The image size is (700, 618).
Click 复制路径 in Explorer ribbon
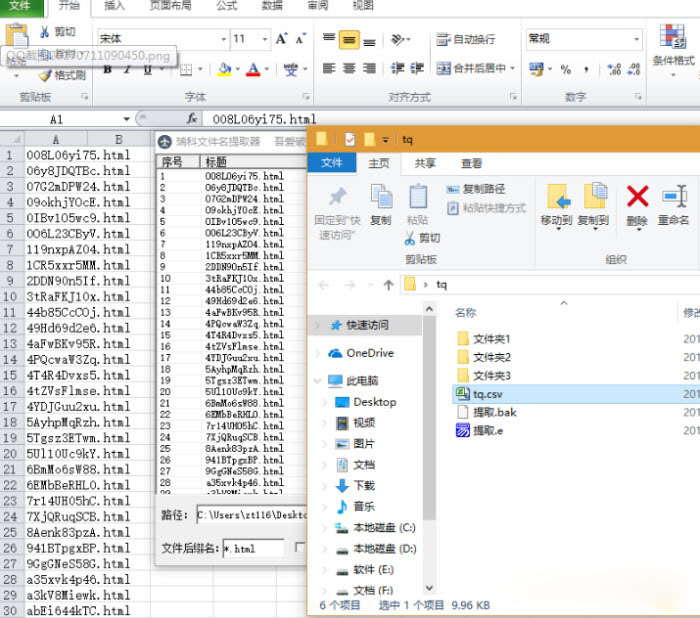476,189
